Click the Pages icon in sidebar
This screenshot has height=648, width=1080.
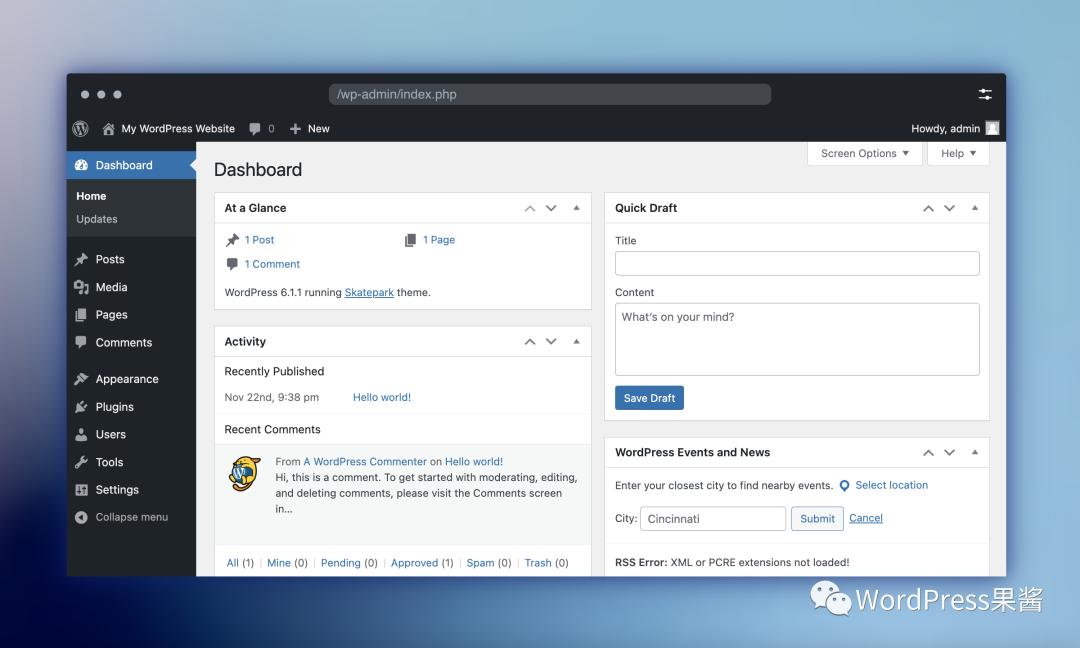click(x=81, y=315)
